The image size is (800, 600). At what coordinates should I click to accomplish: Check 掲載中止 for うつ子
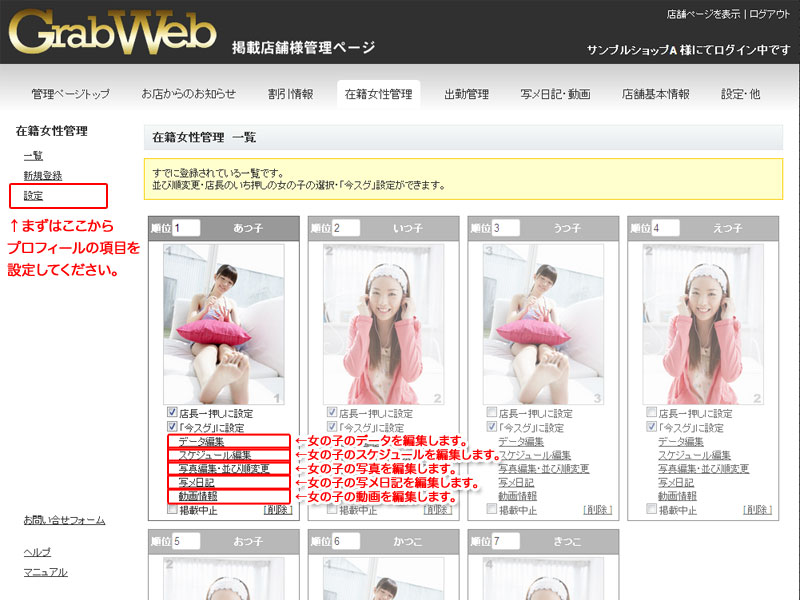[x=492, y=509]
